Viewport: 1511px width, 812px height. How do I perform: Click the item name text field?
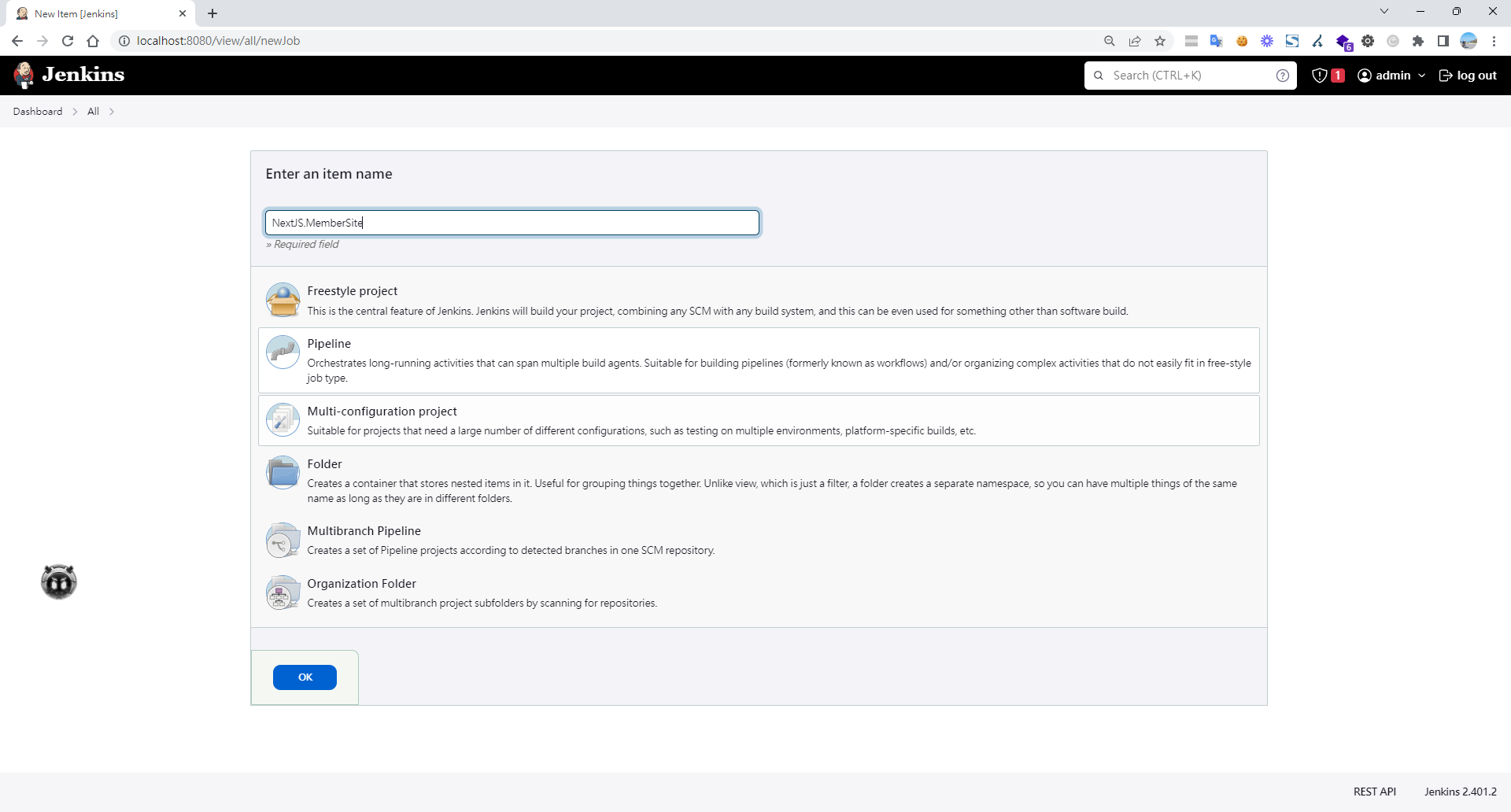pos(512,223)
